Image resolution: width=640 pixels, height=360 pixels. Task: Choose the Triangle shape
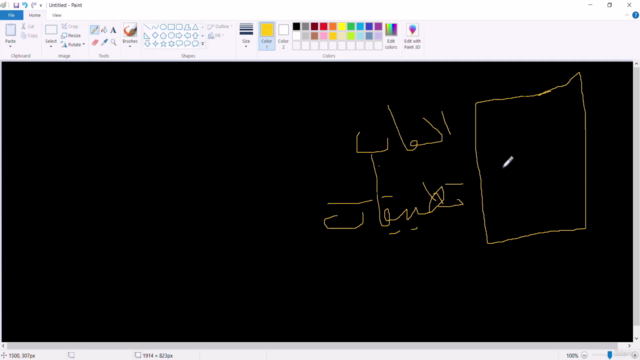click(196, 27)
